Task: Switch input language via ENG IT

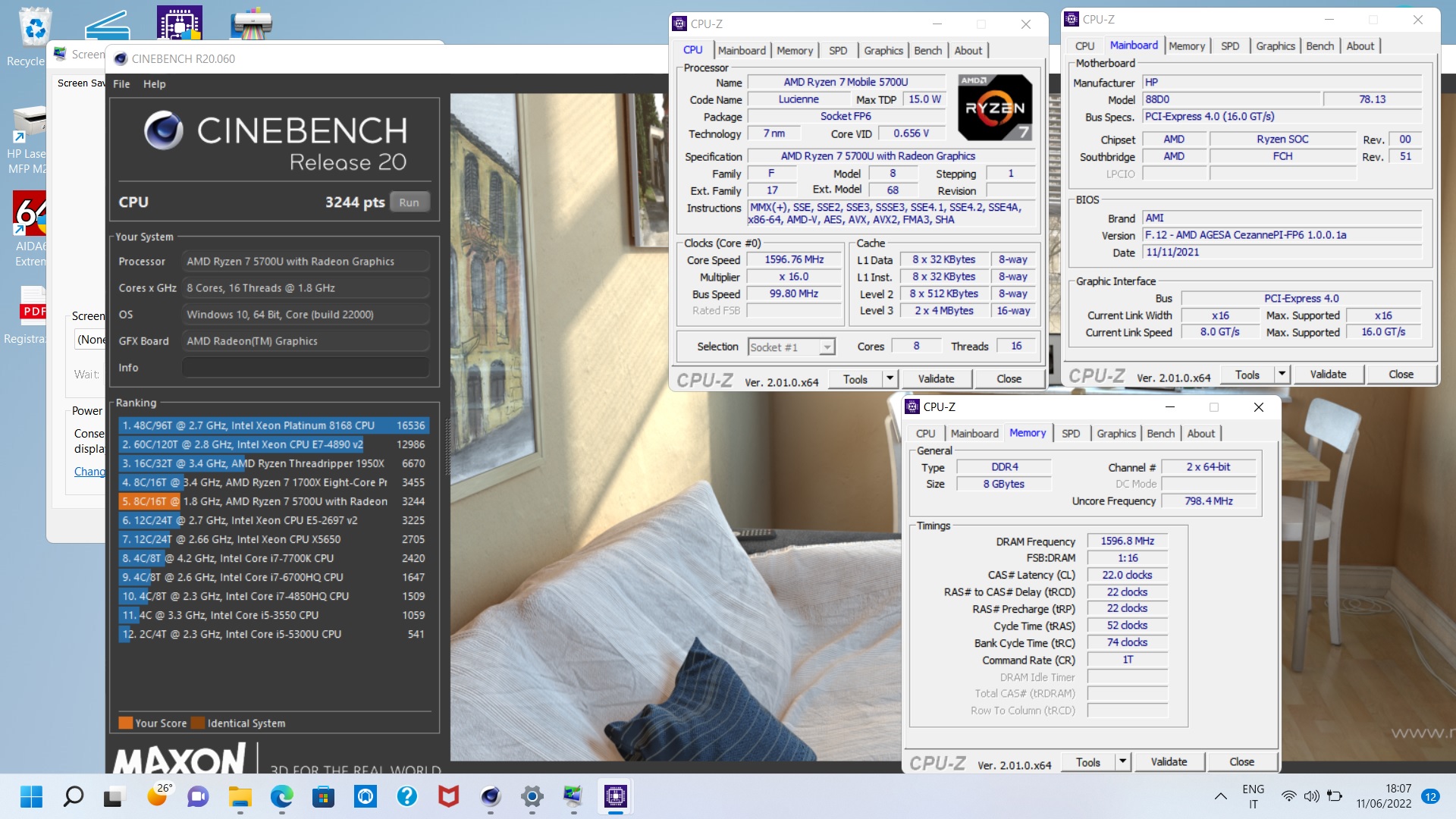Action: click(1254, 796)
